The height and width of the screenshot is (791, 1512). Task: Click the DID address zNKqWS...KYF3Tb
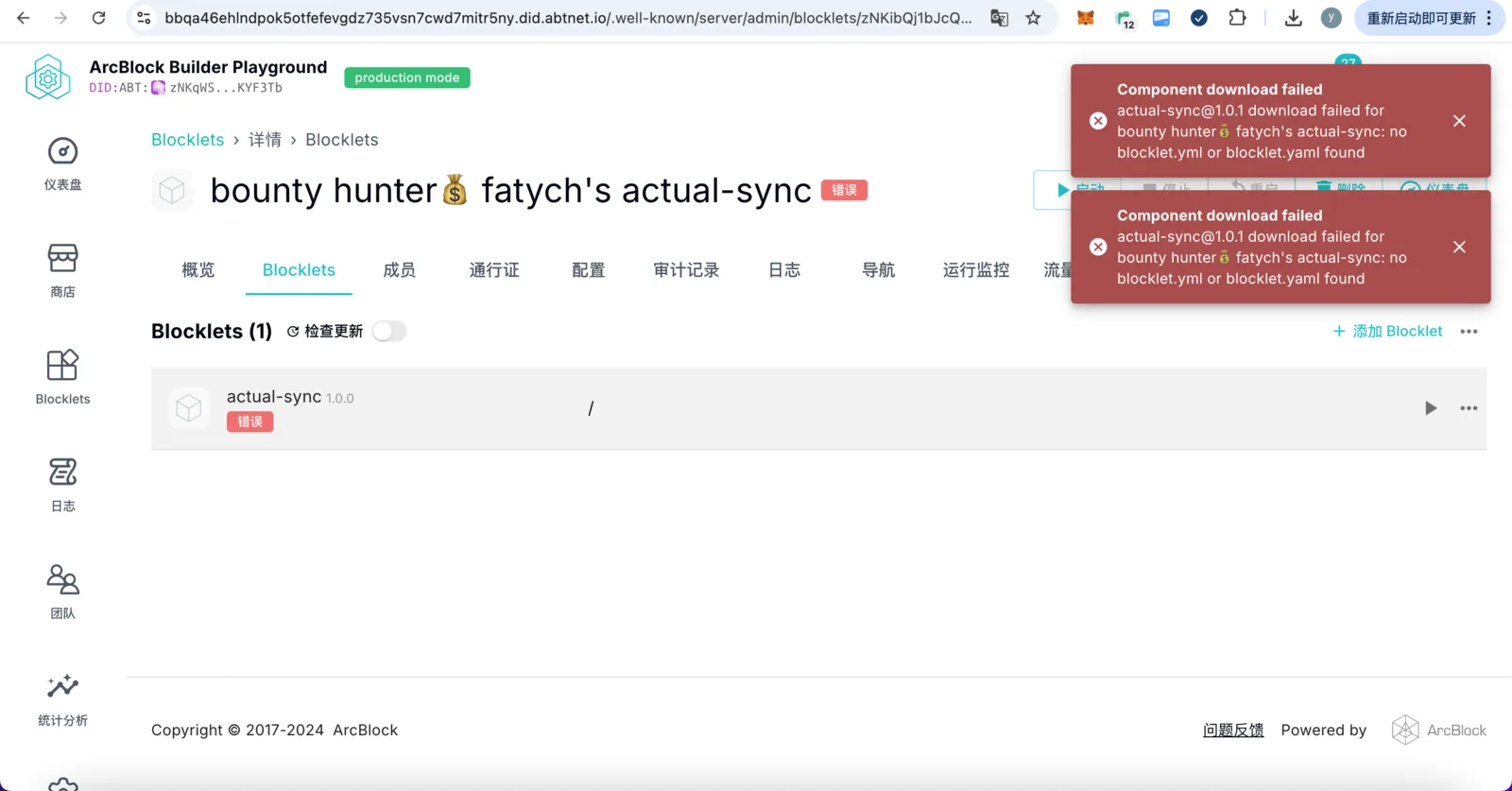(226, 88)
